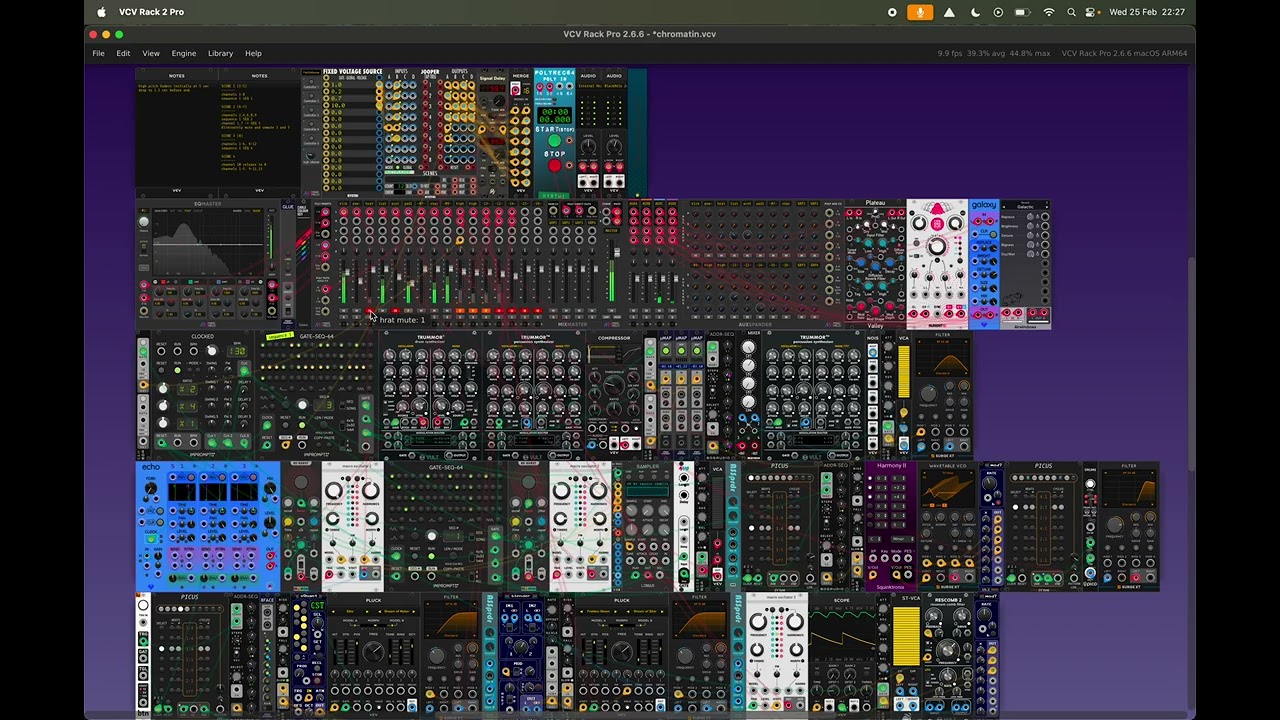1280x720 pixels.
Task: Click the Harmony II module title
Action: click(x=891, y=465)
